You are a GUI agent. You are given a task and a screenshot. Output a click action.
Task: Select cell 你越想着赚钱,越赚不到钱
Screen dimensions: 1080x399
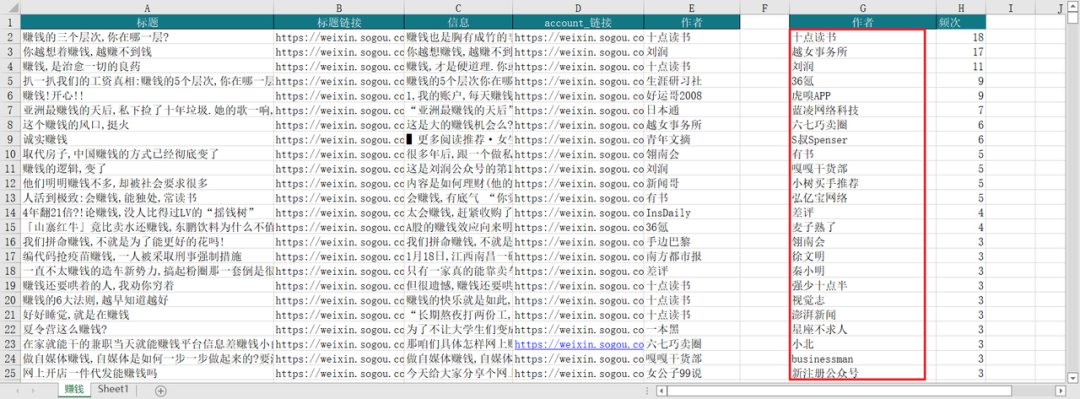[x=147, y=52]
